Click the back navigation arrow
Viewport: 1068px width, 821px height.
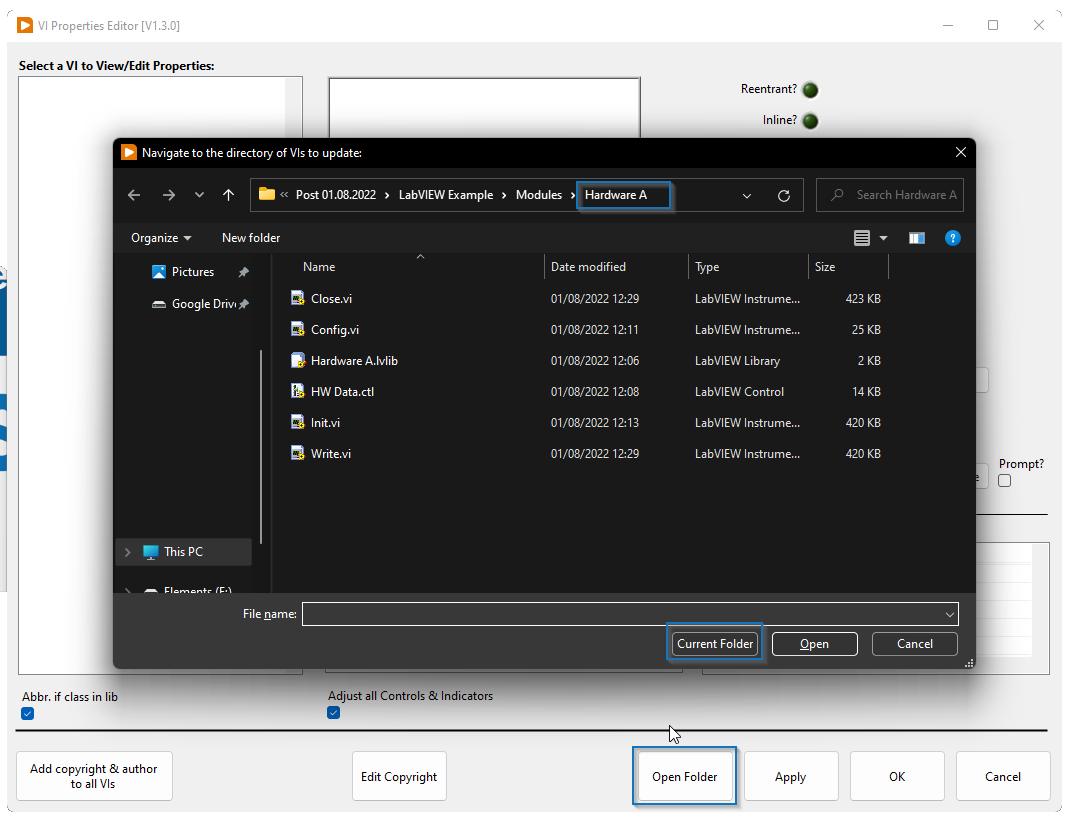[x=134, y=195]
